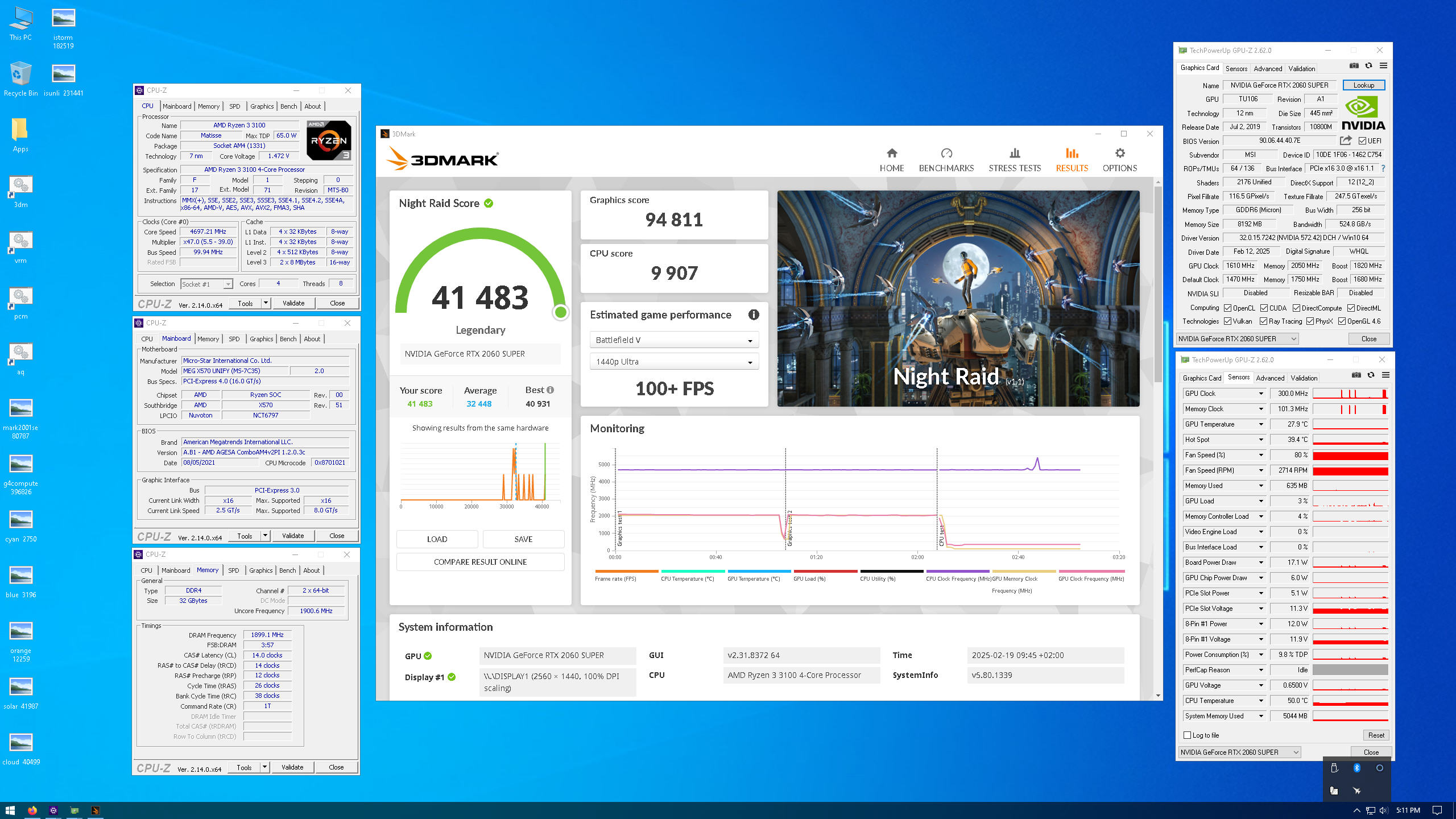
Task: Refresh GPU-Z Graphics Card window
Action: pyautogui.click(x=1369, y=66)
